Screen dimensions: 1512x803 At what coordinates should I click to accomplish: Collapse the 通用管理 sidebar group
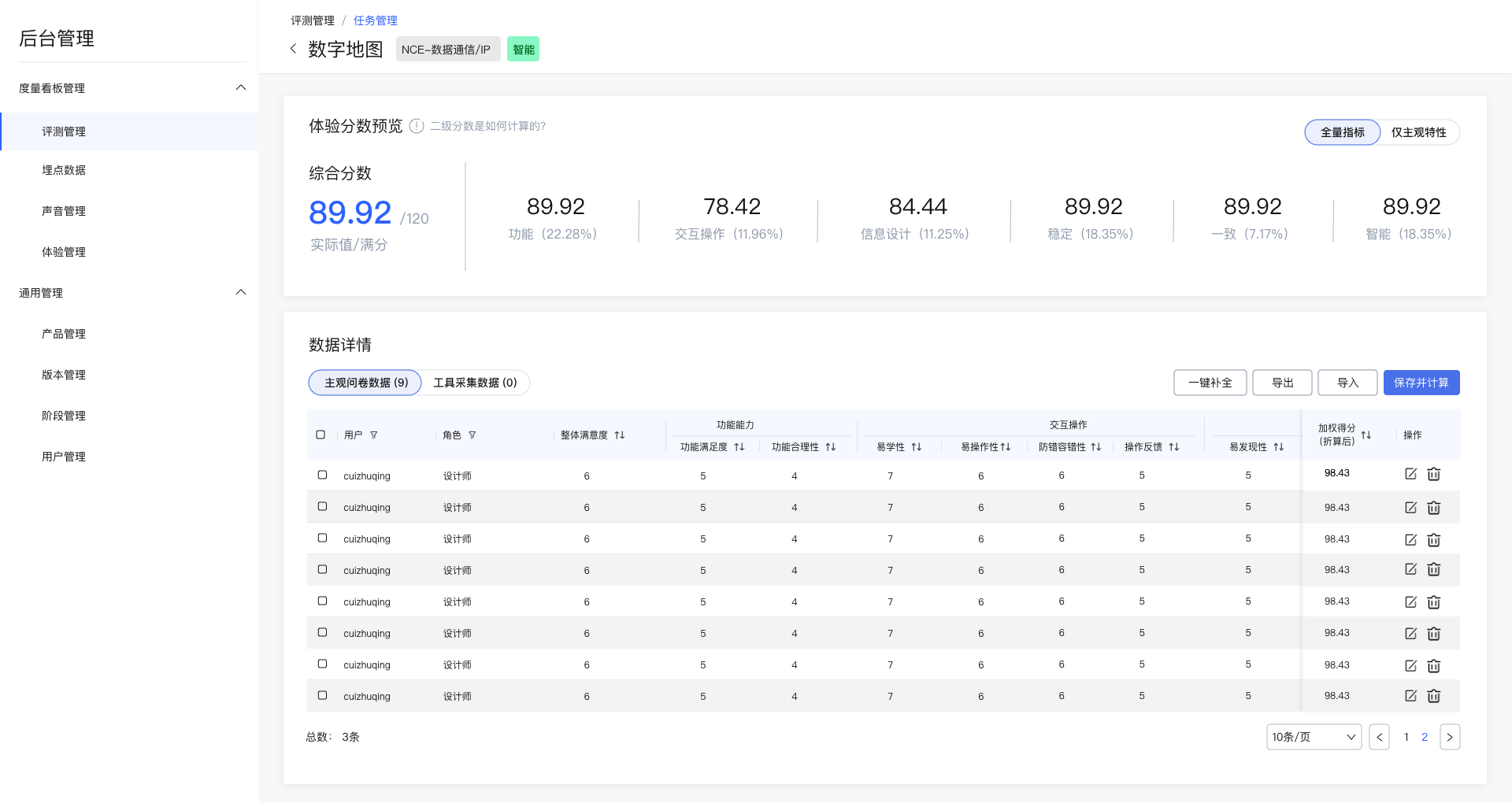(241, 292)
